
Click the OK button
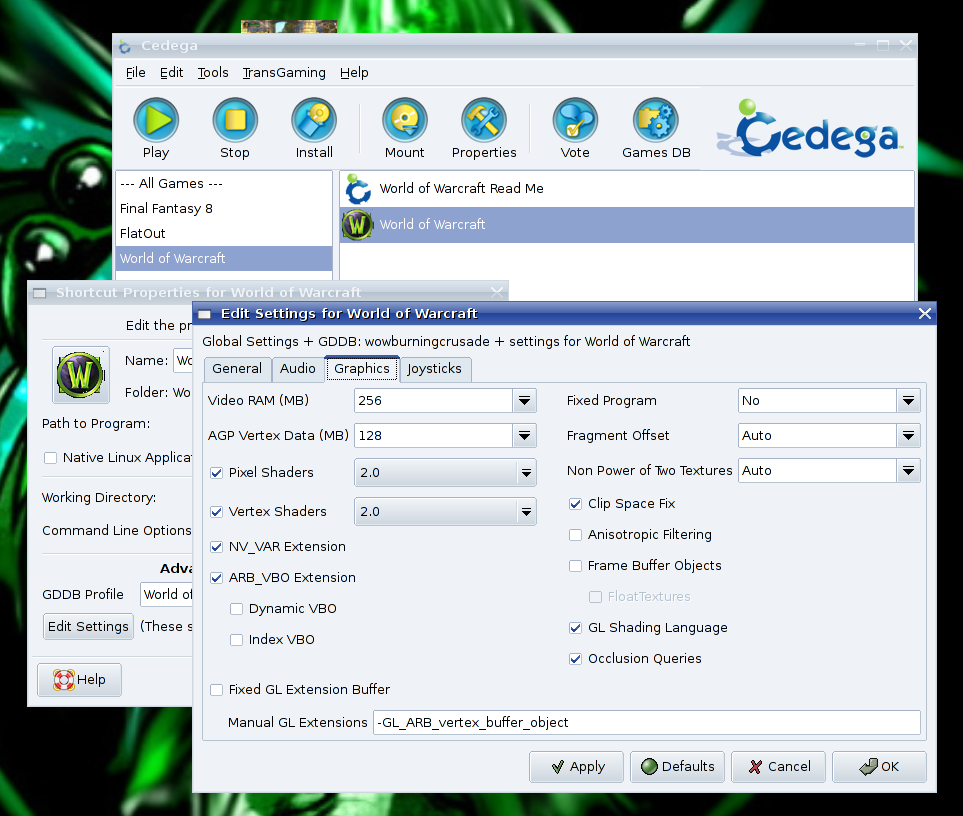[x=879, y=767]
